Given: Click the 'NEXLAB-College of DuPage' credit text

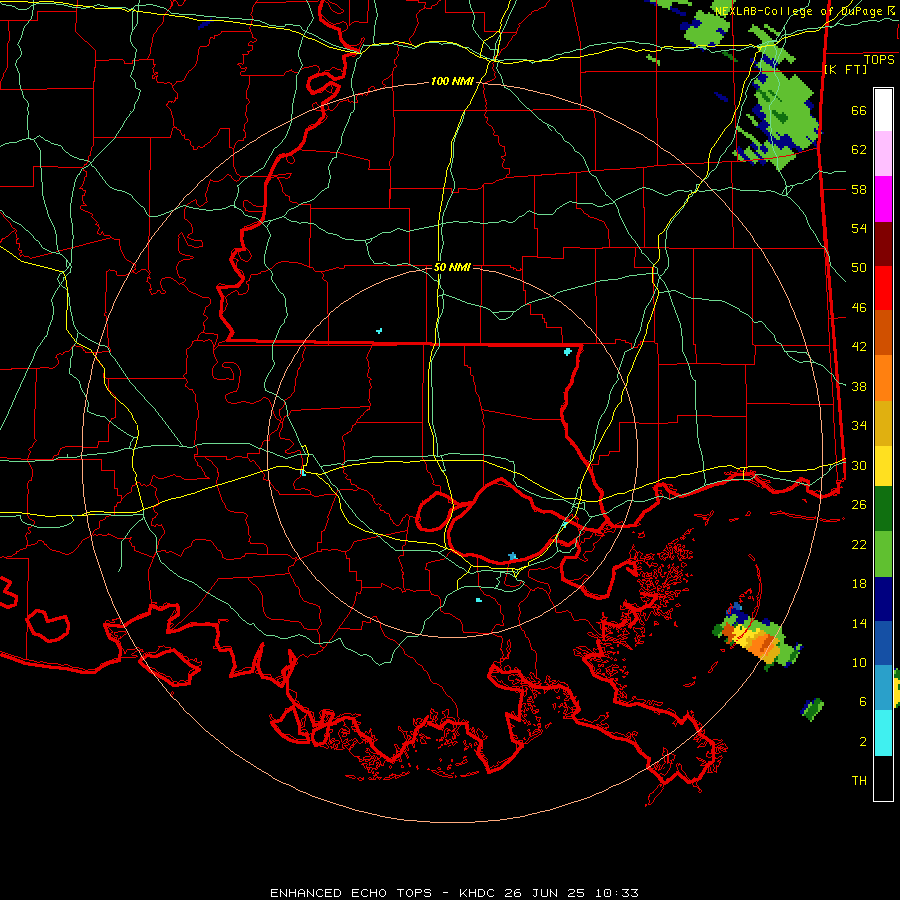Looking at the screenshot, I should tap(799, 11).
